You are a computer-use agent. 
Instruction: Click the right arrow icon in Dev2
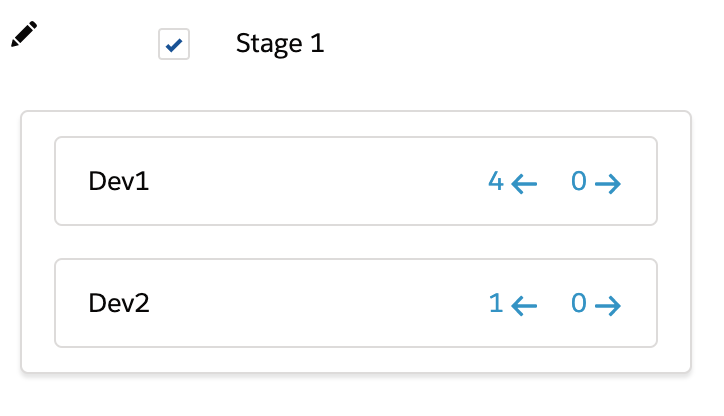point(608,306)
